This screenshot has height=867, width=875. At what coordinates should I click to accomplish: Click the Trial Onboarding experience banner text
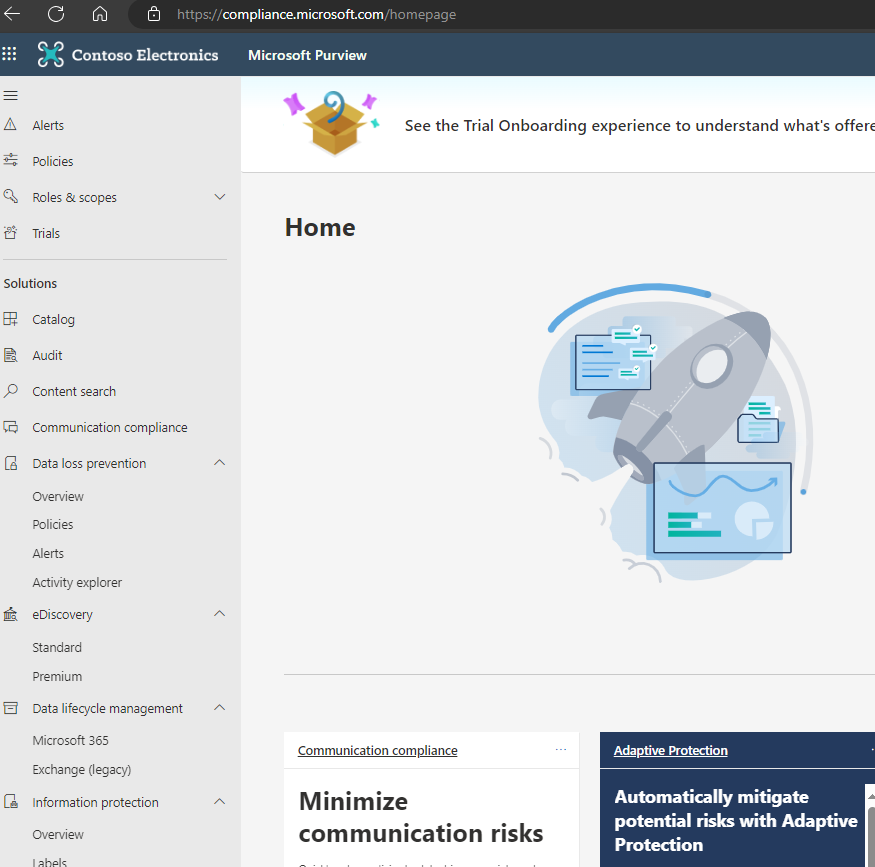tap(640, 126)
